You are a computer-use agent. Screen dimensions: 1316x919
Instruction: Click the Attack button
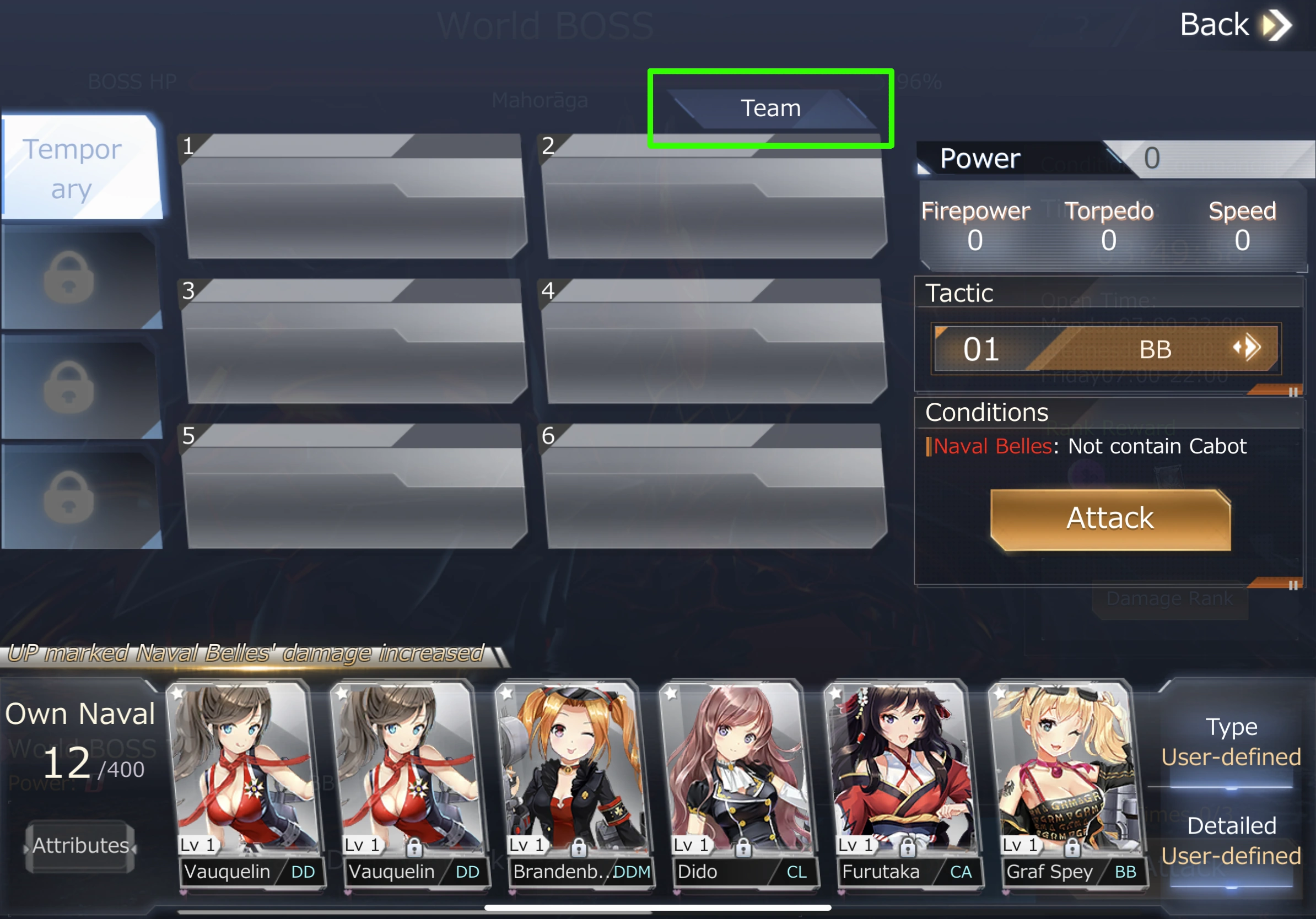pyautogui.click(x=1110, y=519)
